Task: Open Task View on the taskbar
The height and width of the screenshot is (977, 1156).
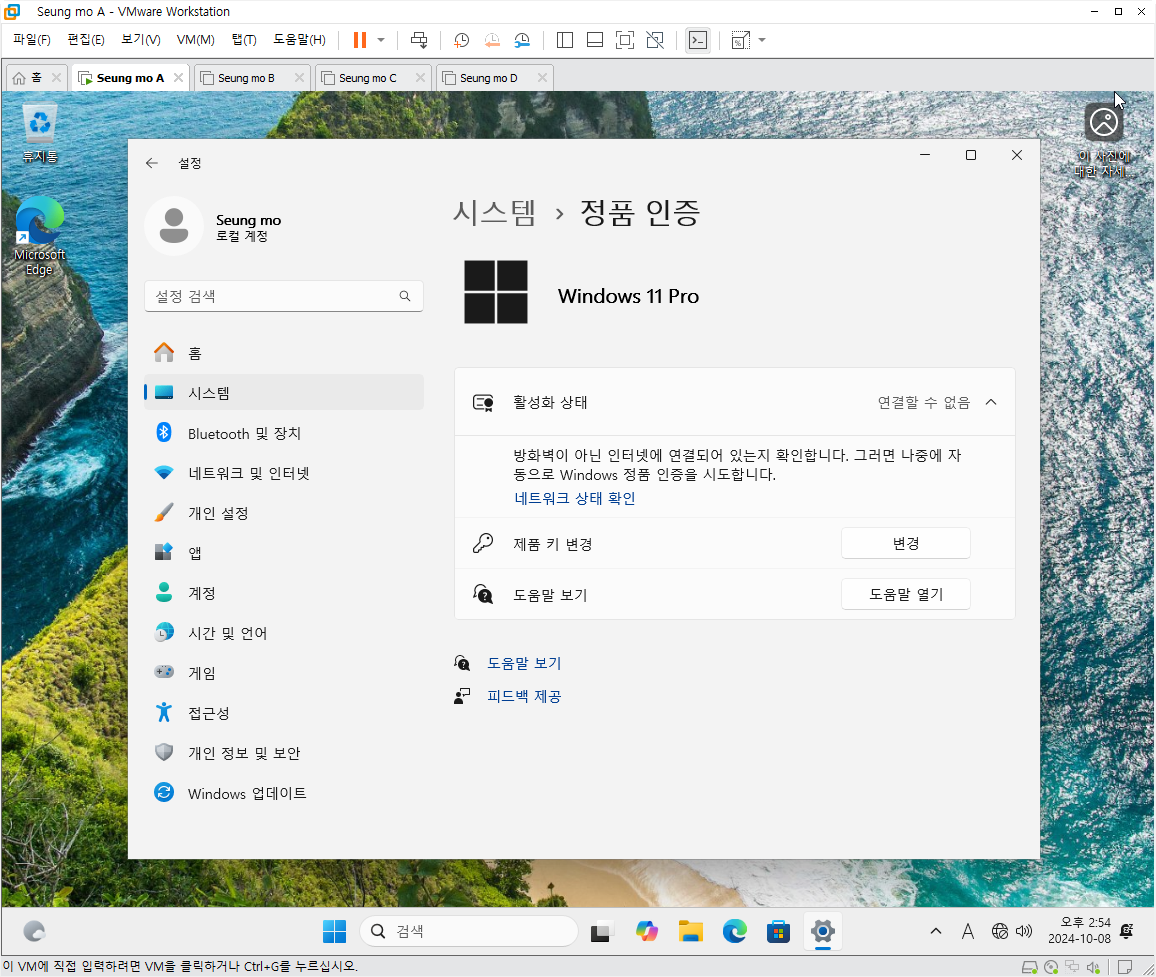Action: tap(602, 932)
